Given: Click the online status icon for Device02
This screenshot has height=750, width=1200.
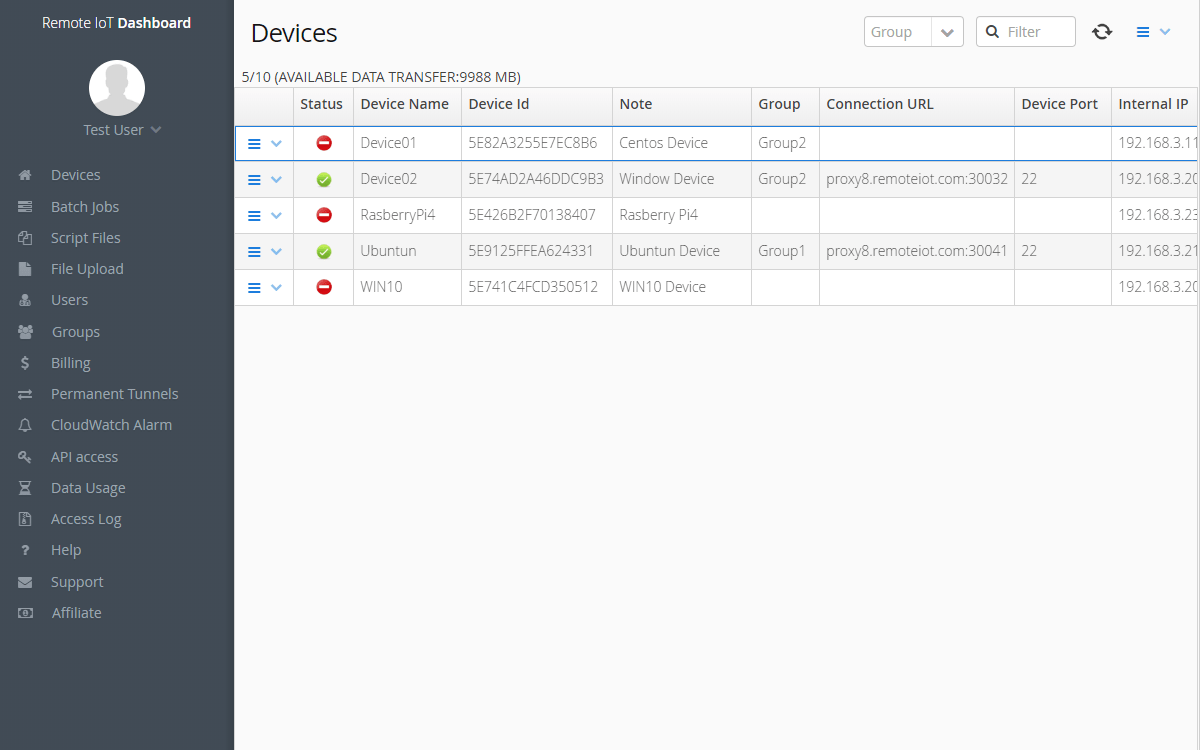Looking at the screenshot, I should tap(322, 179).
